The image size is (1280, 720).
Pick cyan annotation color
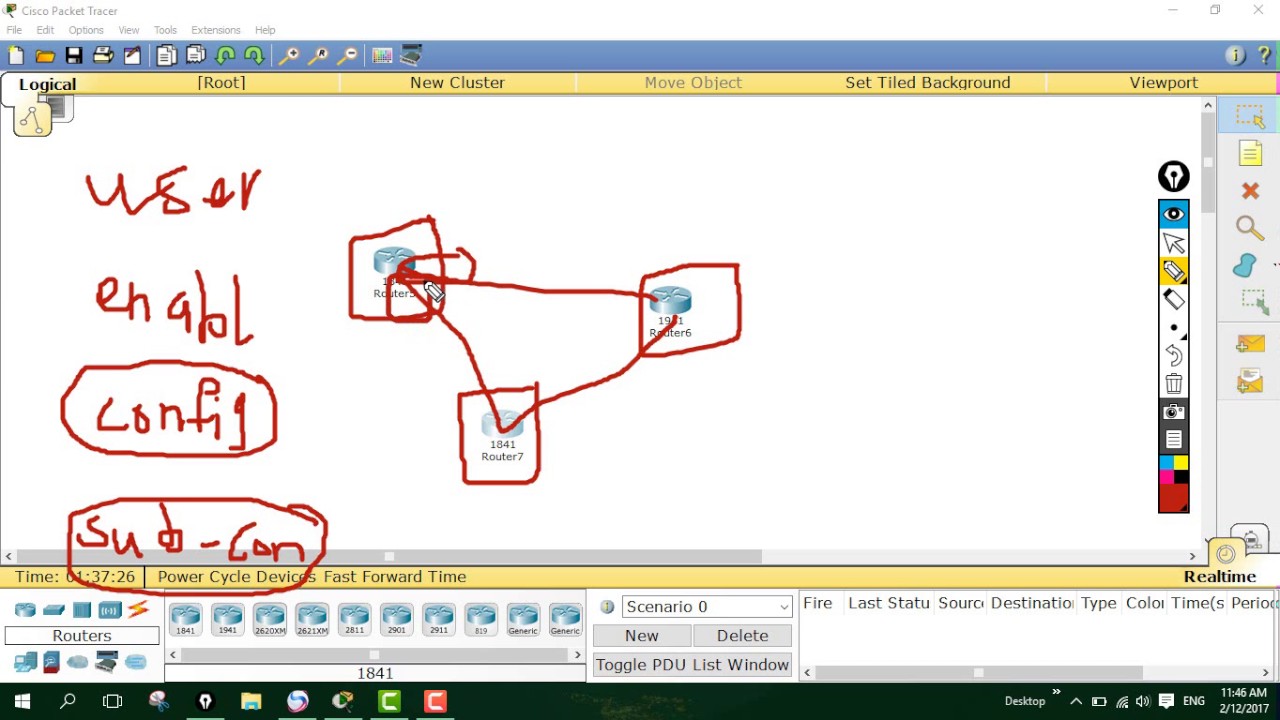click(x=1166, y=463)
